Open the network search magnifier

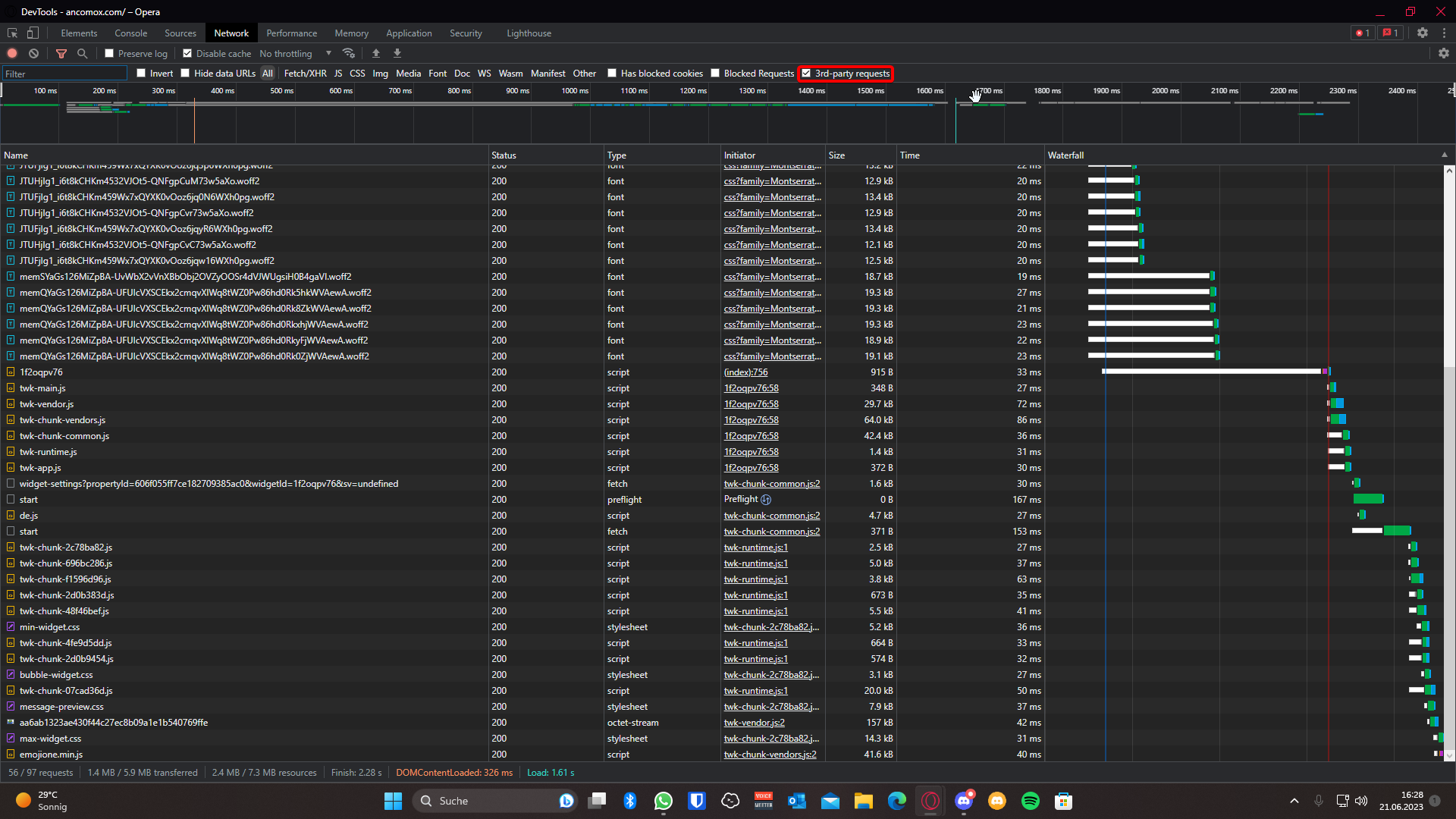point(83,53)
